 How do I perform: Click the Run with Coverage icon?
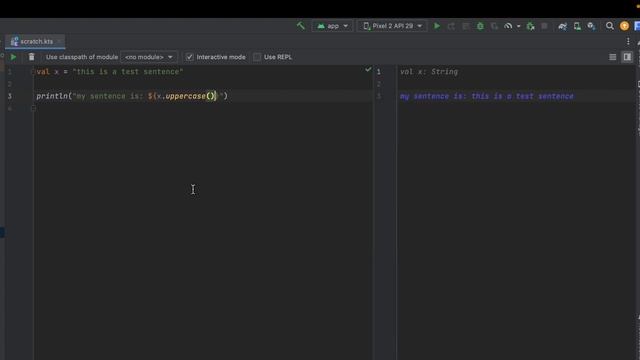click(494, 26)
